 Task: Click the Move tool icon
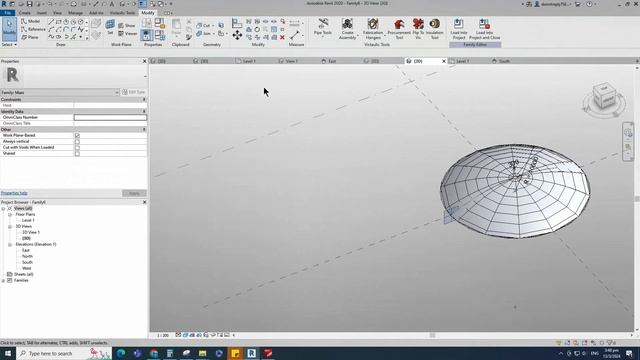pos(237,35)
